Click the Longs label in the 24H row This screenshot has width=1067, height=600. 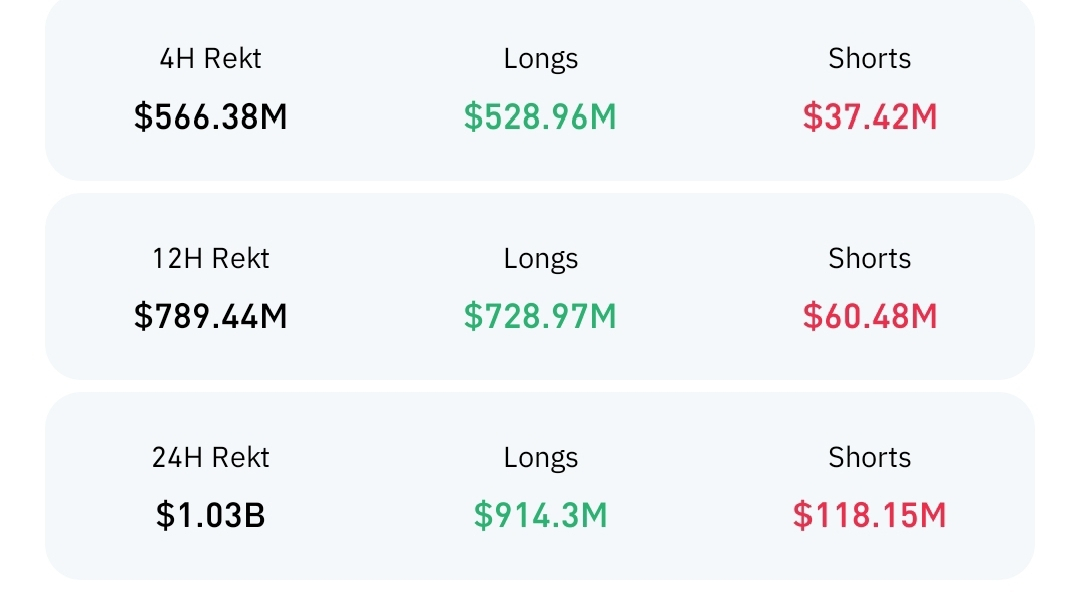(540, 458)
